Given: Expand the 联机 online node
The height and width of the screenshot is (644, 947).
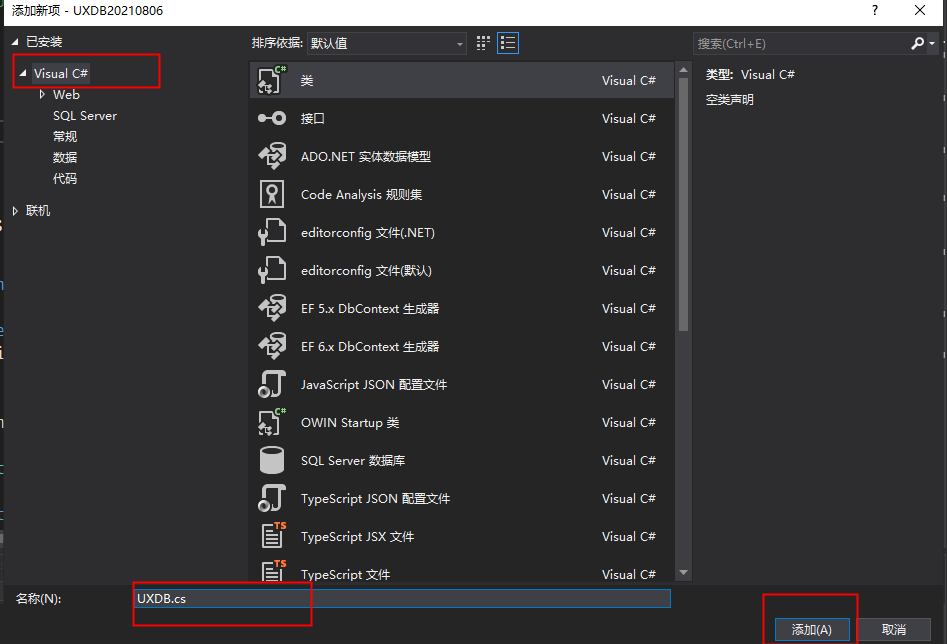Looking at the screenshot, I should [15, 211].
